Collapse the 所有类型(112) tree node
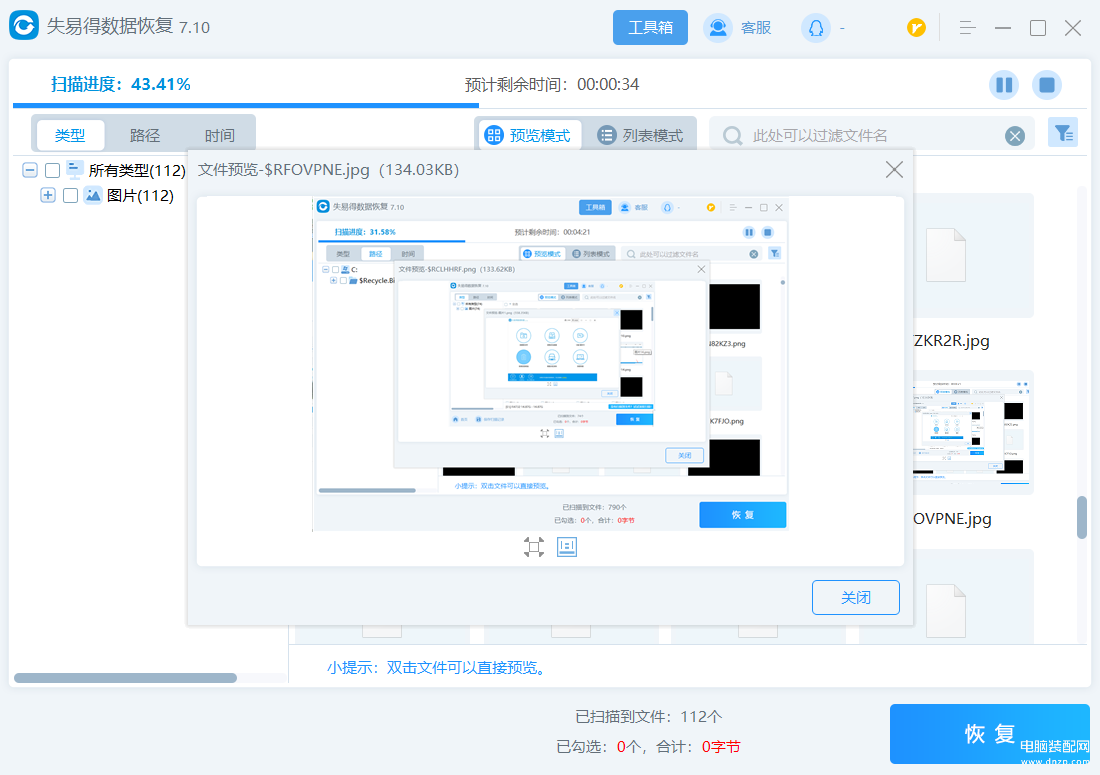 click(29, 170)
